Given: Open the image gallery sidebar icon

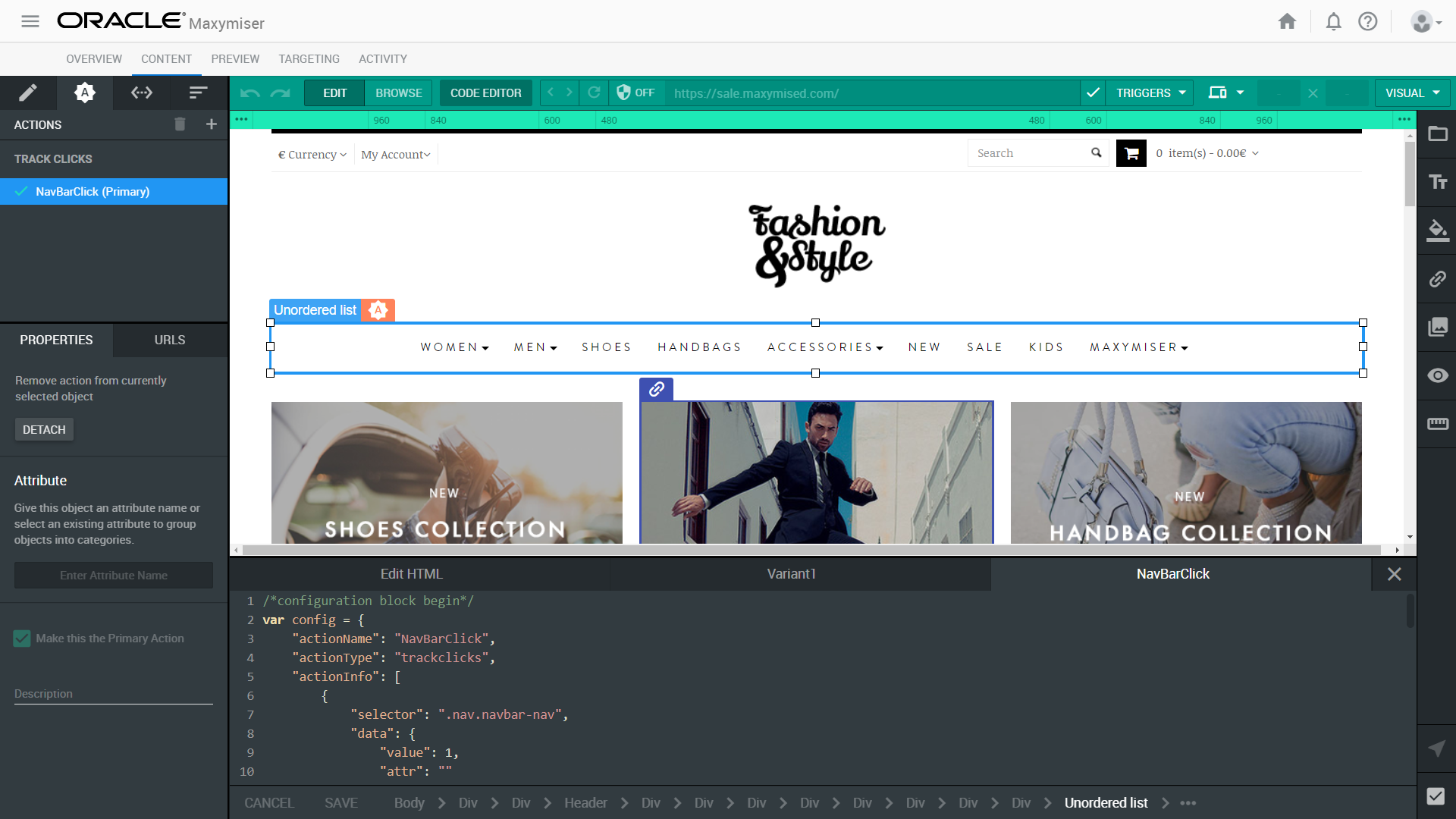Looking at the screenshot, I should [x=1437, y=327].
